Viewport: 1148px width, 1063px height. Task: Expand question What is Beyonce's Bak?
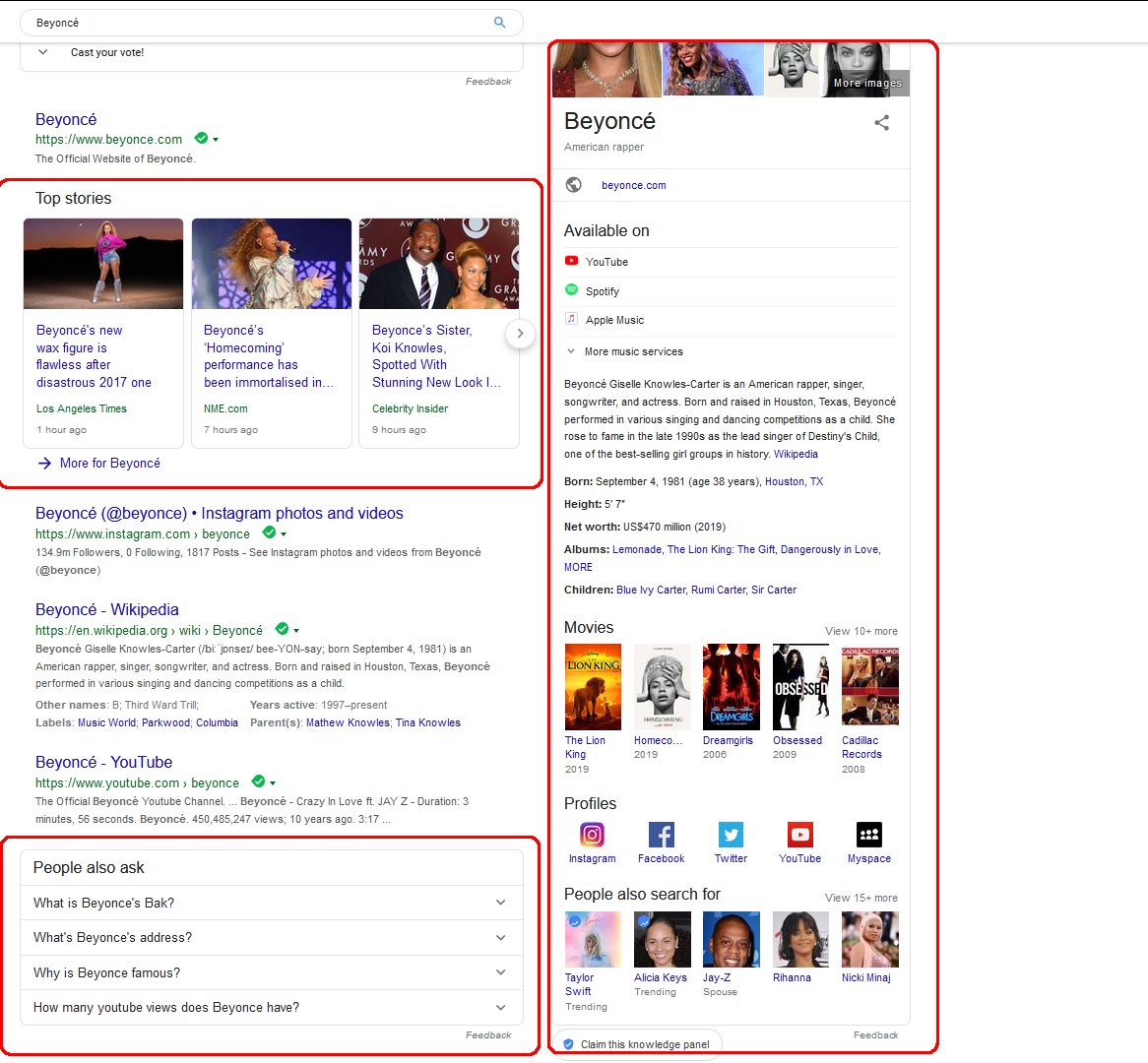pyautogui.click(x=272, y=903)
